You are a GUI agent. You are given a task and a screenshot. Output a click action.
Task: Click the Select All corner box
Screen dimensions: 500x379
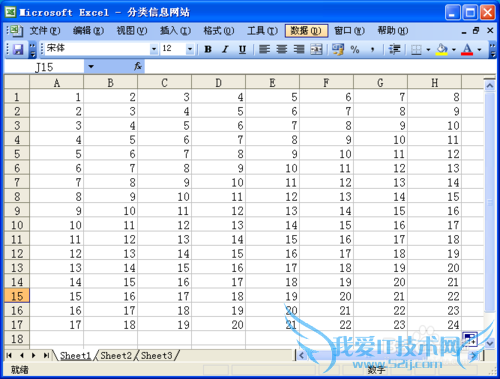tap(17, 83)
